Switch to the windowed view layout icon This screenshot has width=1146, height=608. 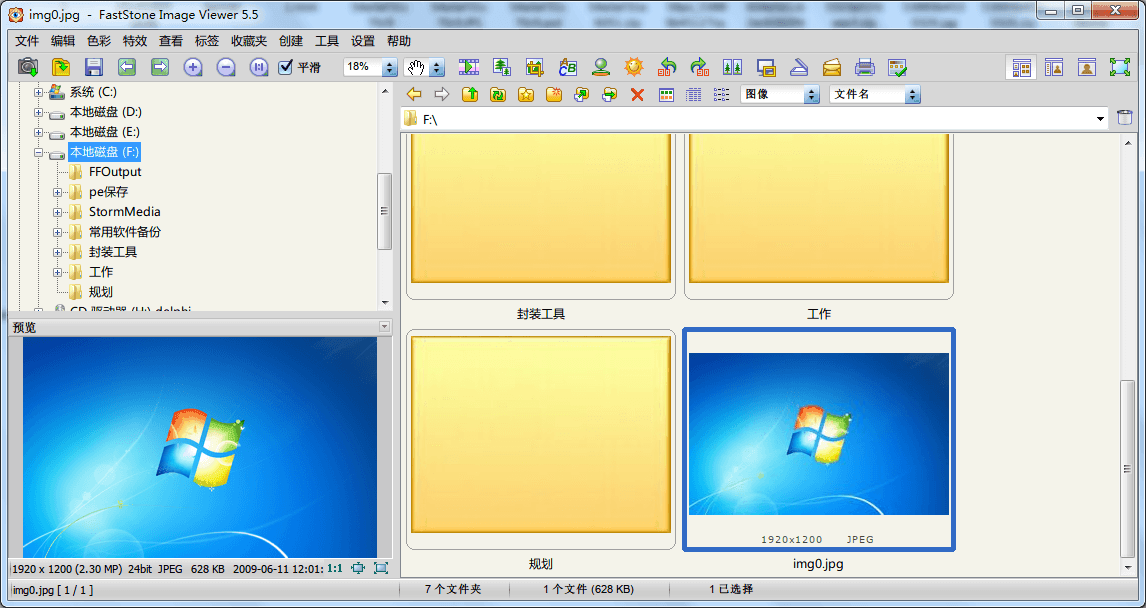click(1054, 67)
